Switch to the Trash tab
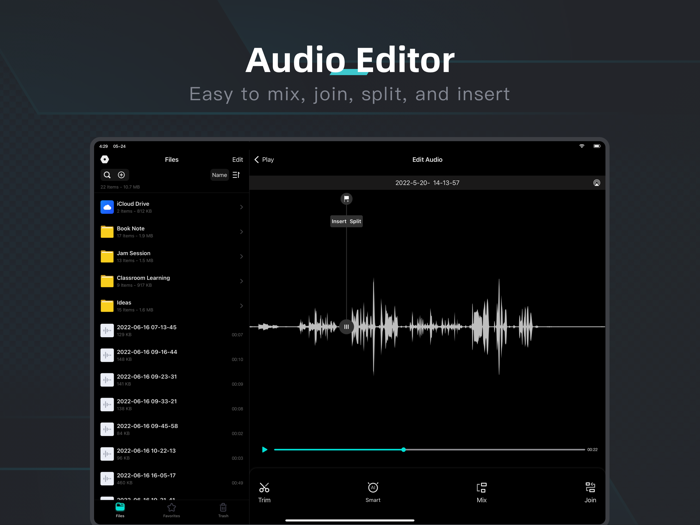The width and height of the screenshot is (700, 525). point(223,510)
